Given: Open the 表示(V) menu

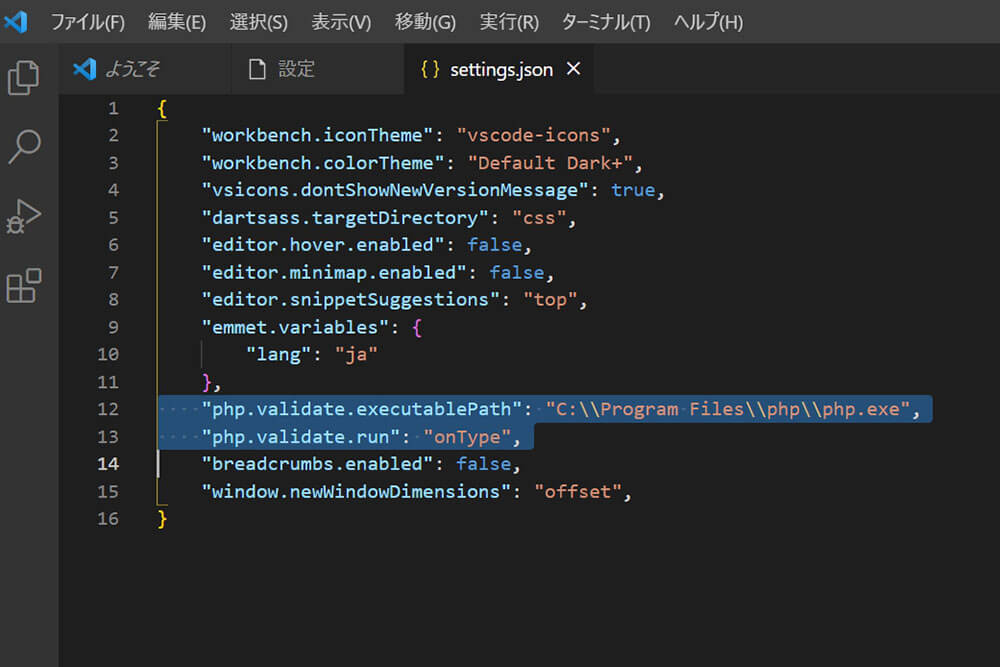Looking at the screenshot, I should point(341,22).
